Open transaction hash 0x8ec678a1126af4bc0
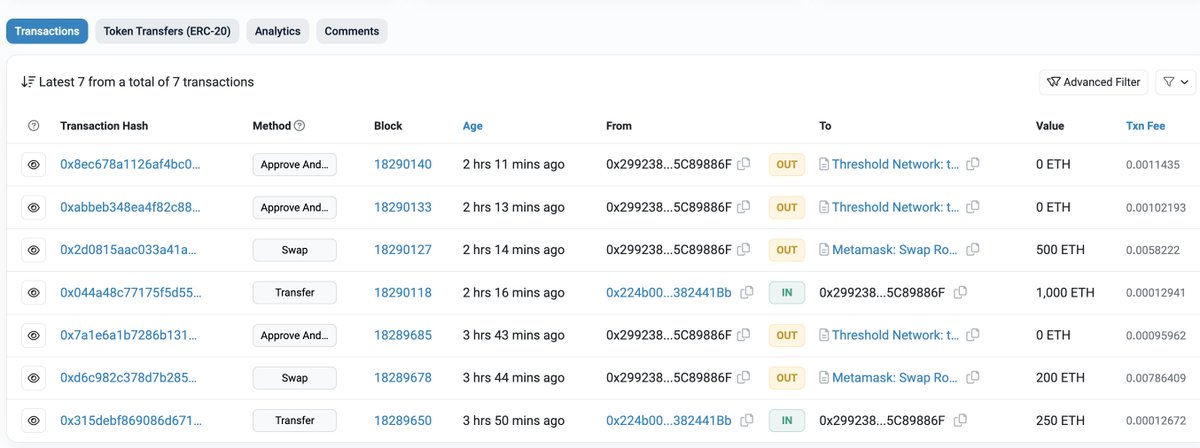This screenshot has height=448, width=1200. tap(130, 165)
